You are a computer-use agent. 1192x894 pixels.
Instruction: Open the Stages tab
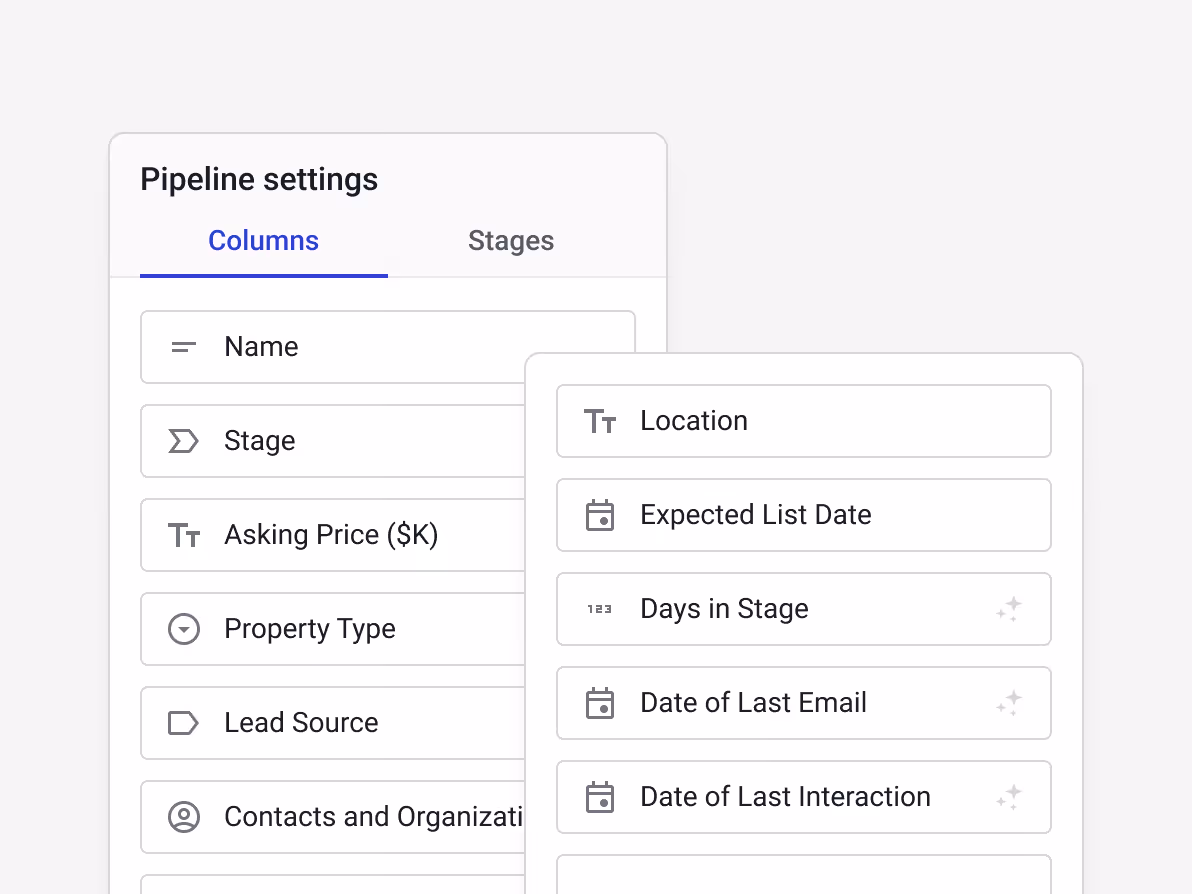511,241
